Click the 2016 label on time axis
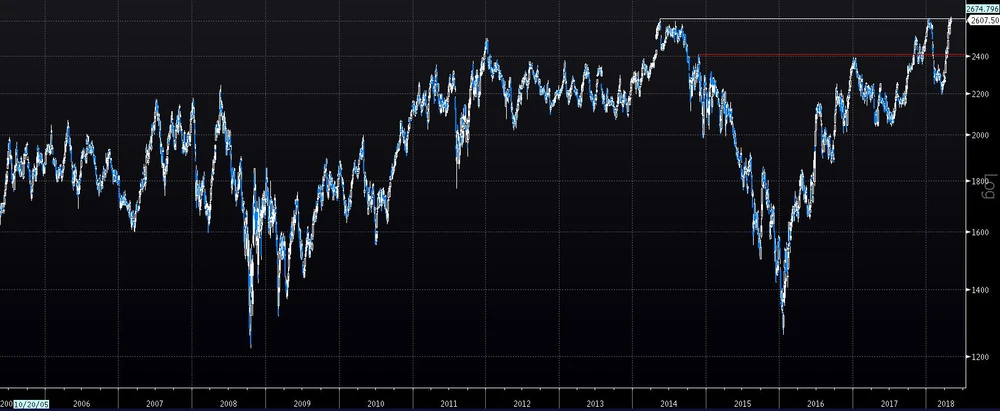 816,404
